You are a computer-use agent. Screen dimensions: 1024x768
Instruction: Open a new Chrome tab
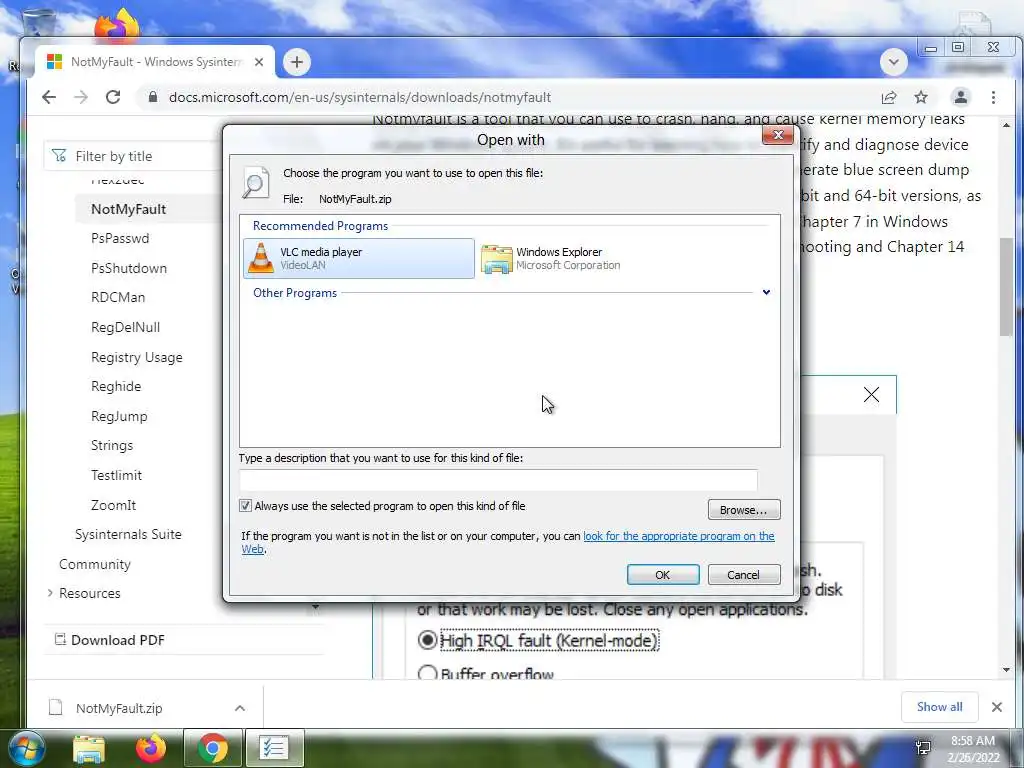pos(296,62)
